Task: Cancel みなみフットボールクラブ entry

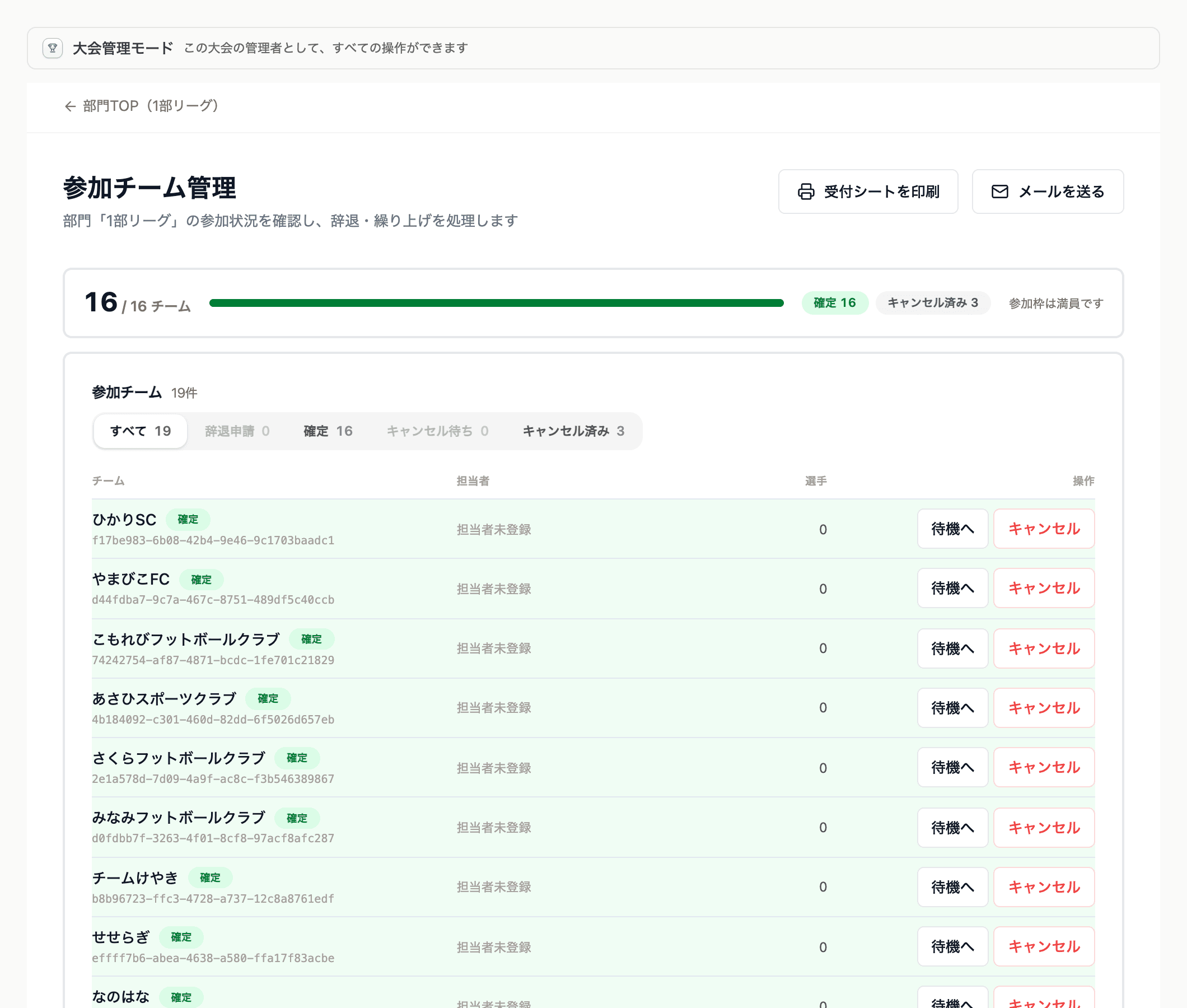Action: click(1044, 828)
